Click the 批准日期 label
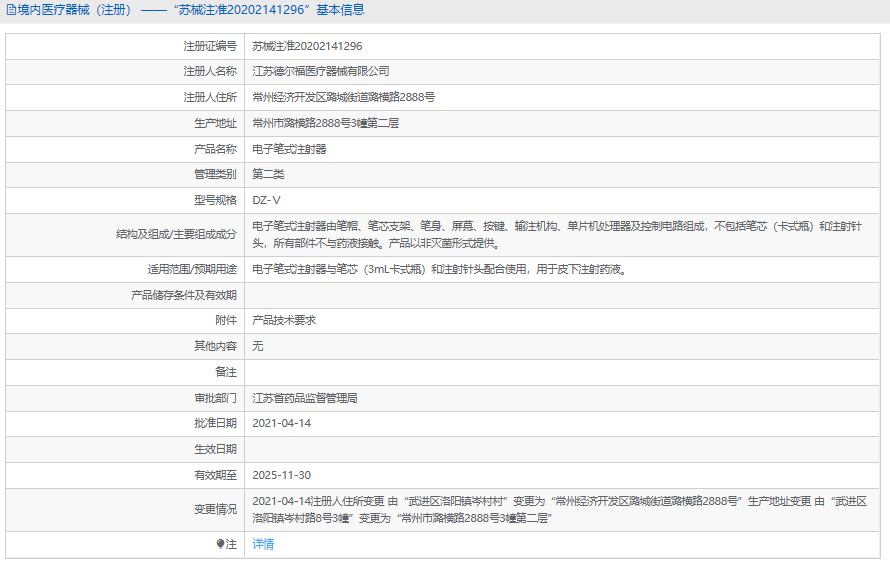Screen dimensions: 890x566 point(215,424)
